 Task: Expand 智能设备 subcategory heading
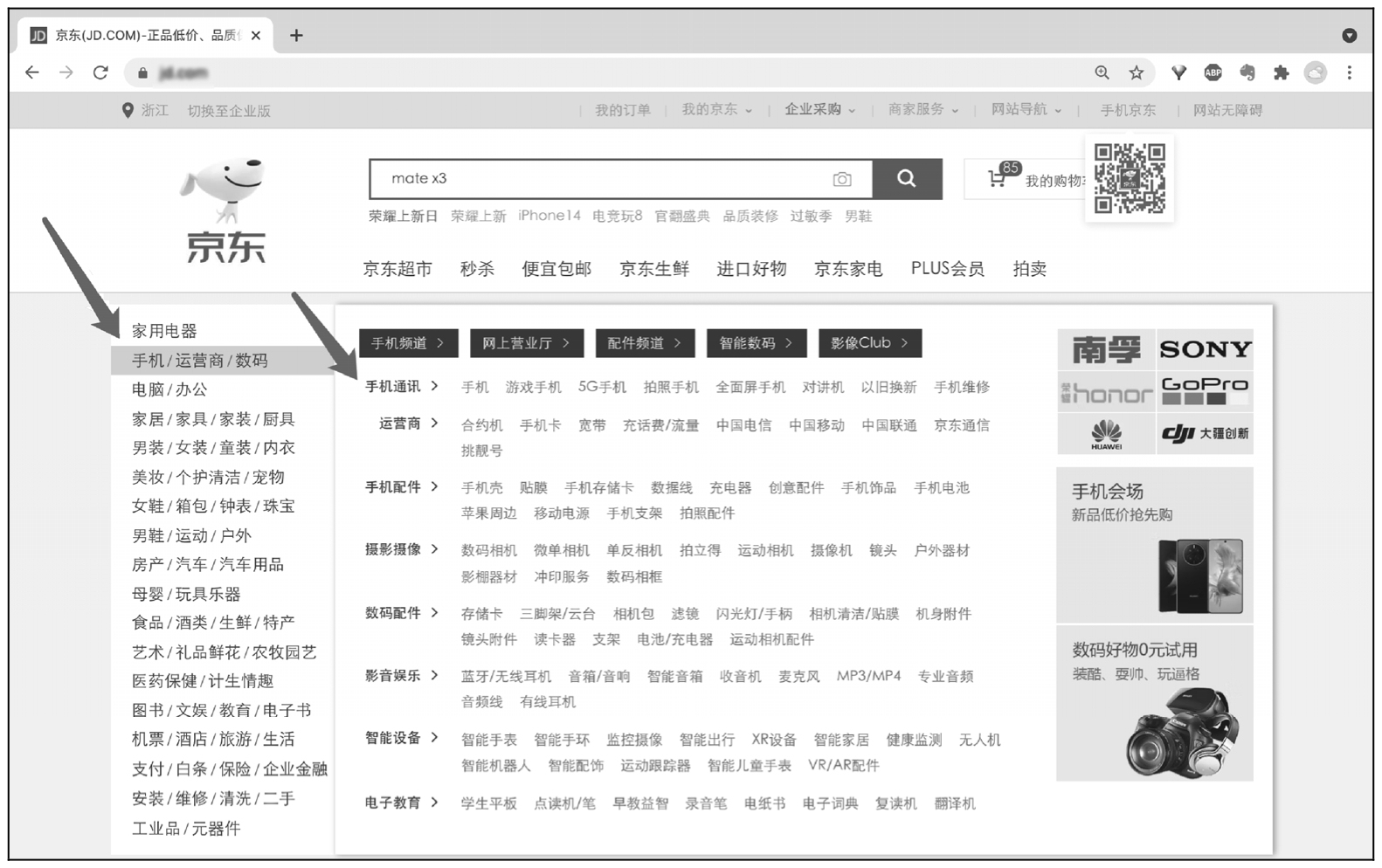pos(402,738)
